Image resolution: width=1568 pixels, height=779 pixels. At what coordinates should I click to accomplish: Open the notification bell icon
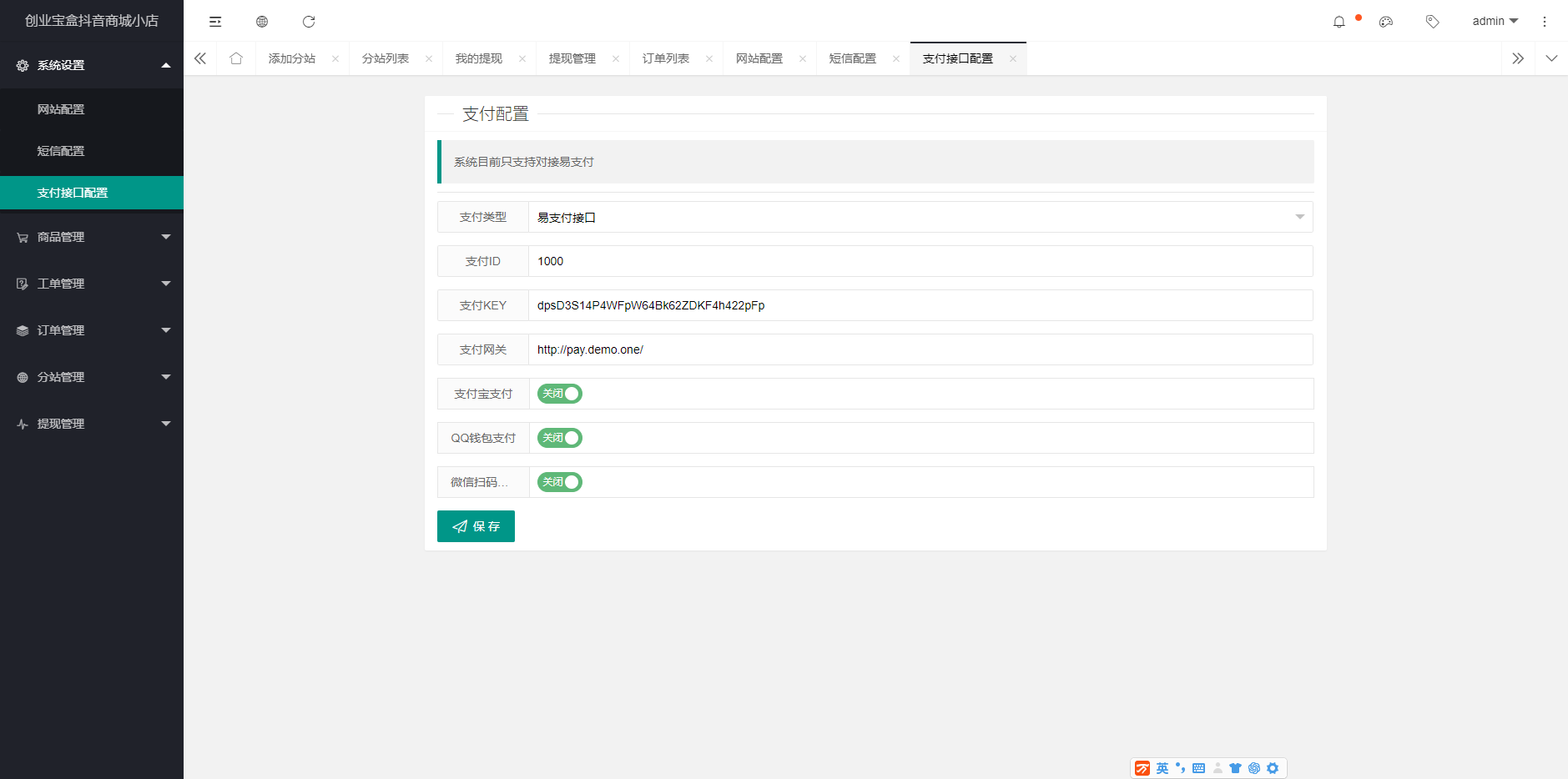click(1339, 22)
